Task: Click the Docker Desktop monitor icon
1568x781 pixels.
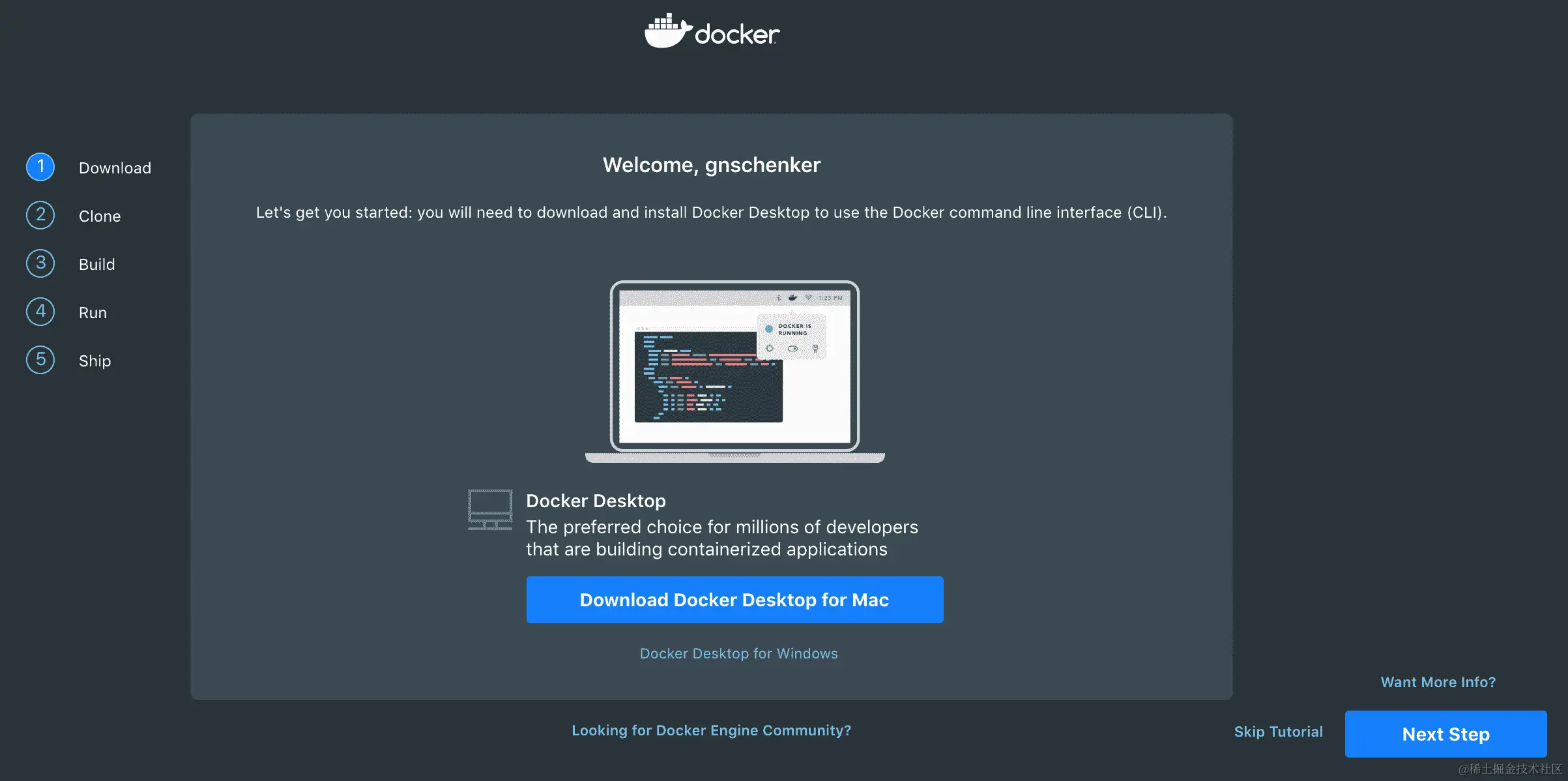Action: (490, 510)
